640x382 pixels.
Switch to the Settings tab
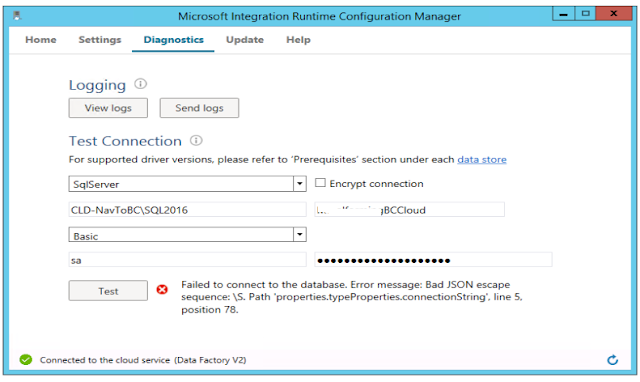(100, 40)
